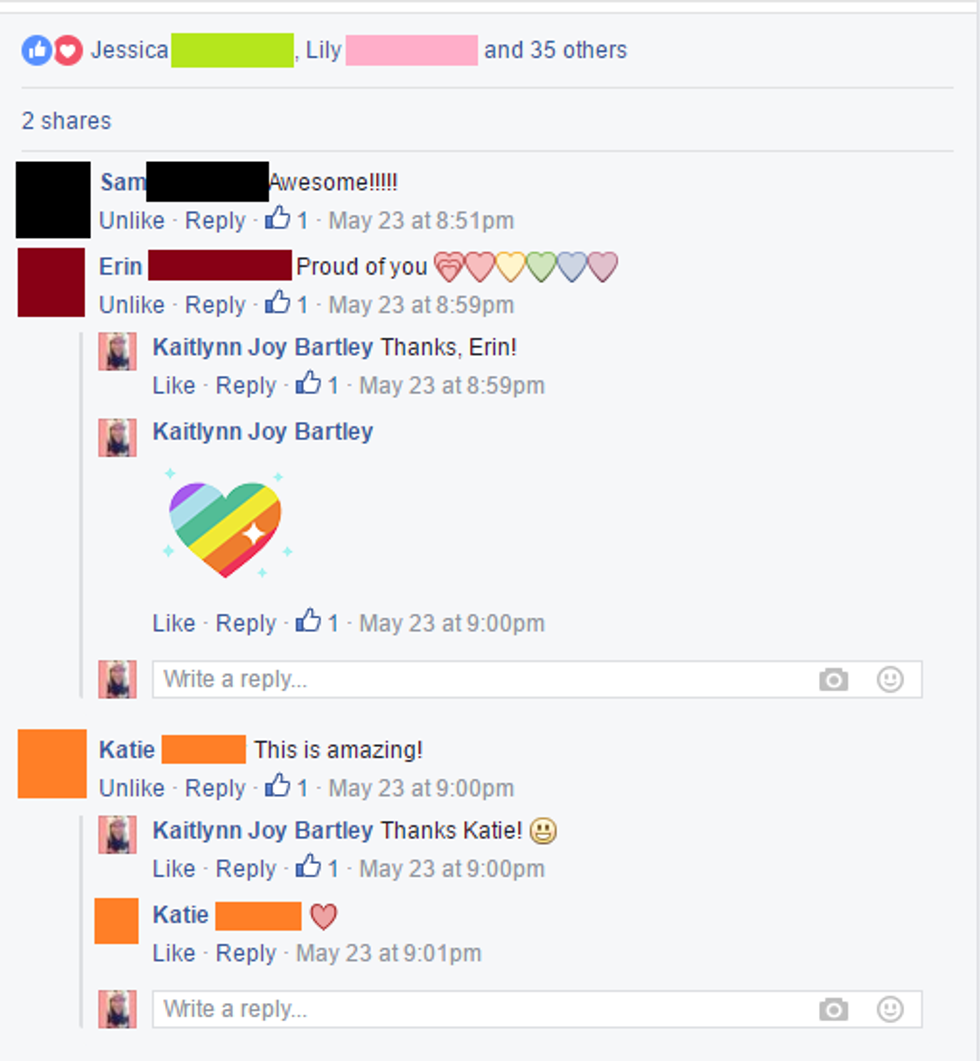The width and height of the screenshot is (980, 1061).
Task: Focus the 'Write a reply' box under Erin's thread
Action: click(x=537, y=679)
